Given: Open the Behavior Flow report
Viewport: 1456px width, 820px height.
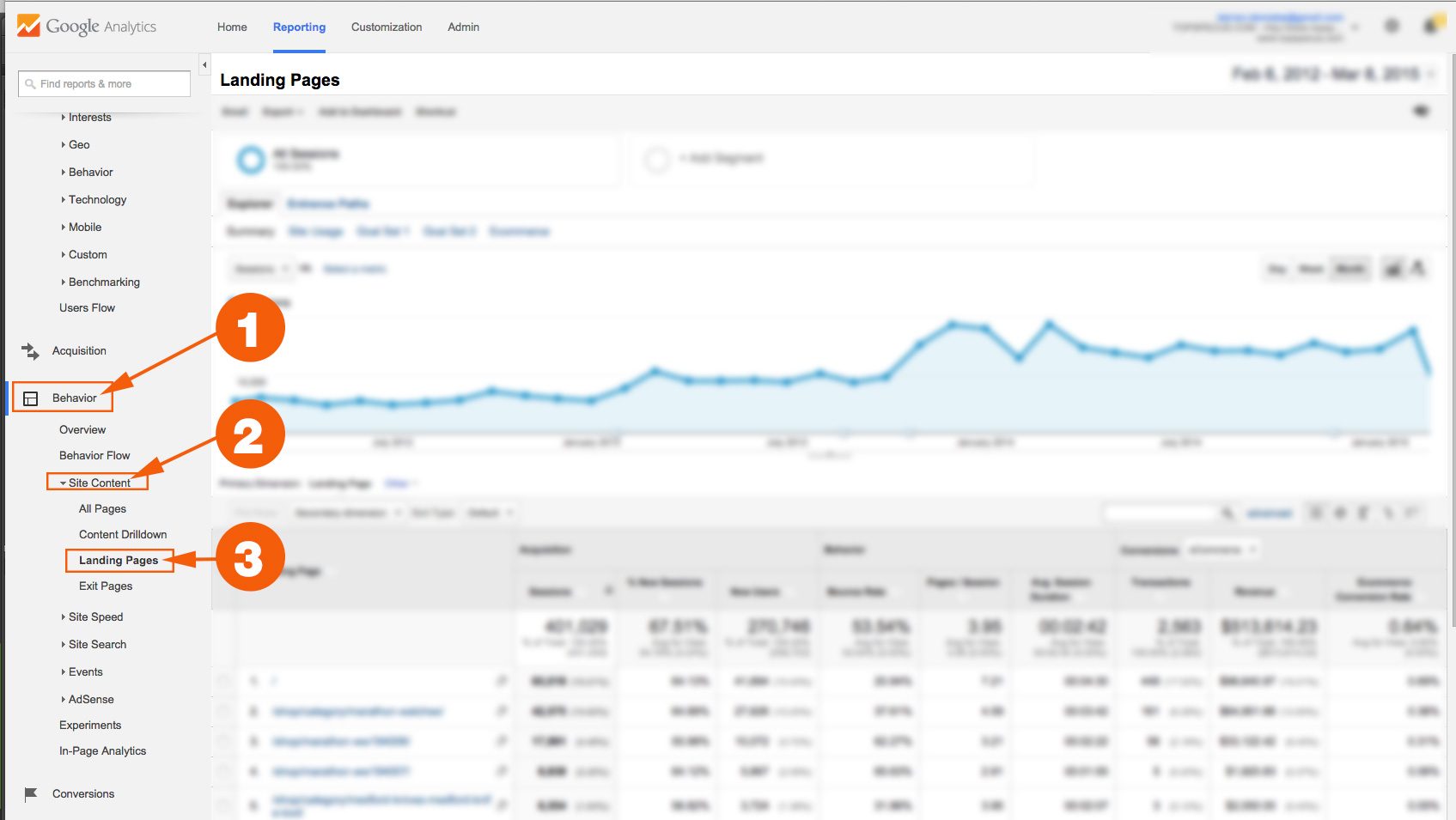Looking at the screenshot, I should click(x=94, y=456).
